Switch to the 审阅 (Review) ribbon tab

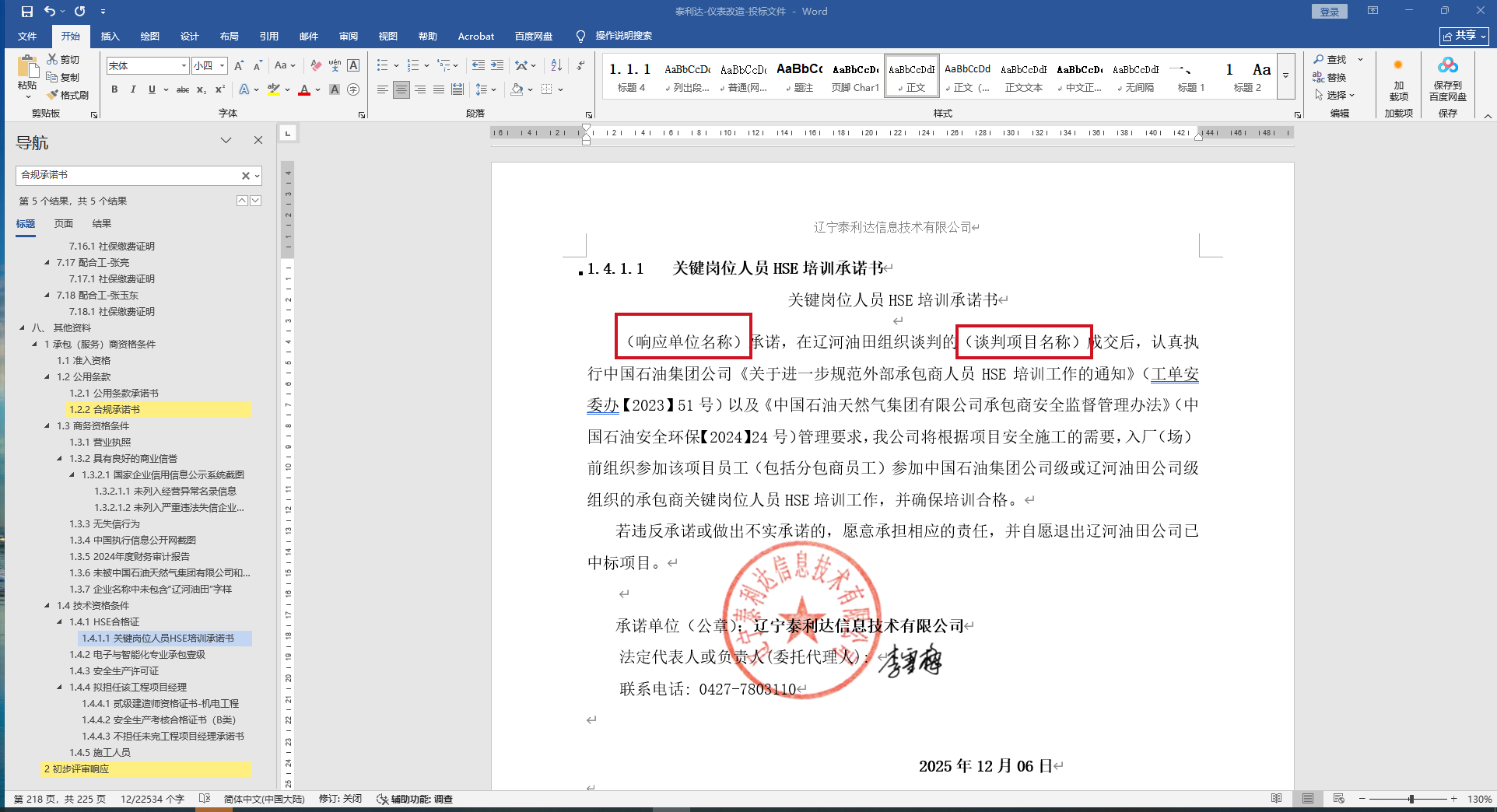tap(349, 37)
